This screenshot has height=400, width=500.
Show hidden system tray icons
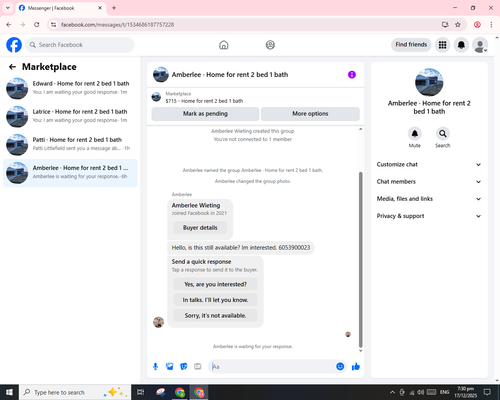point(392,392)
